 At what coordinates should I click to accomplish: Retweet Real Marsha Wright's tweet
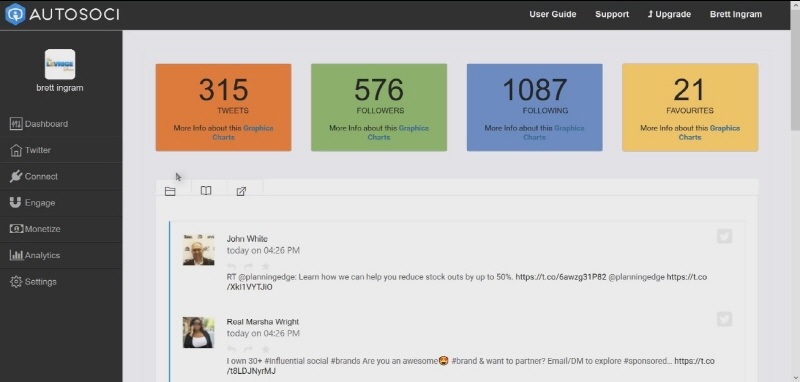[x=248, y=349]
